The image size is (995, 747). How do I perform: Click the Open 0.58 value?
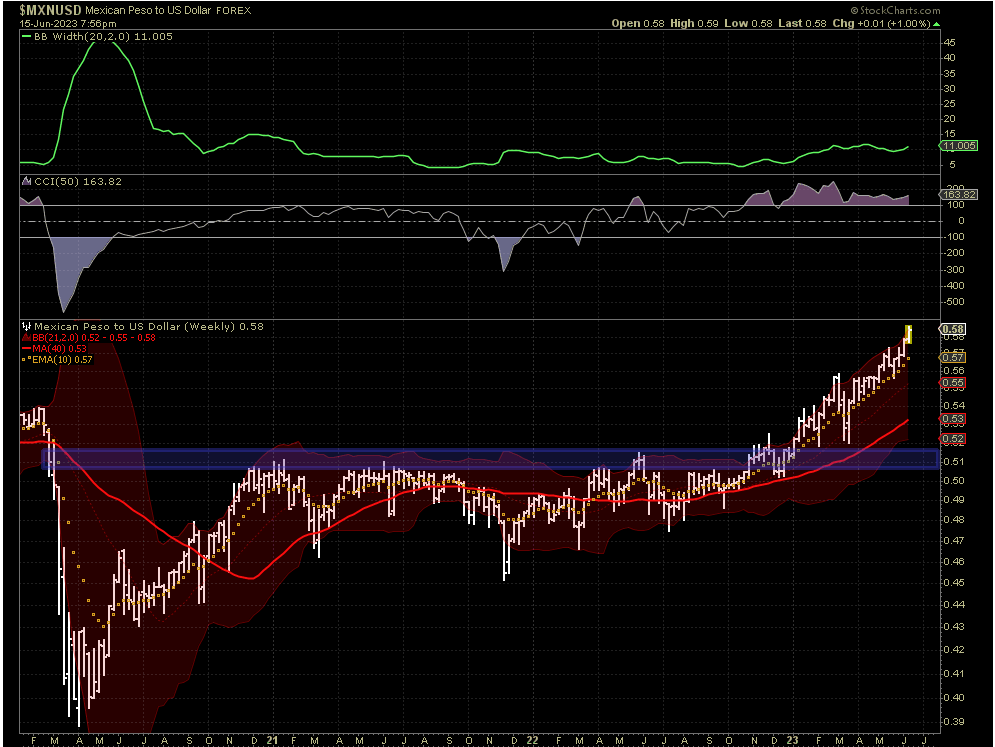pos(638,23)
